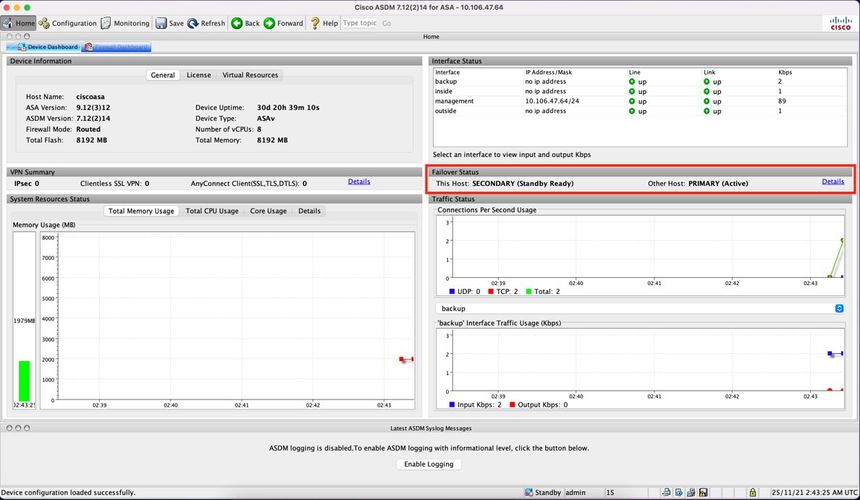Focus the Type topic search field
This screenshot has height=500, width=860.
pos(360,23)
